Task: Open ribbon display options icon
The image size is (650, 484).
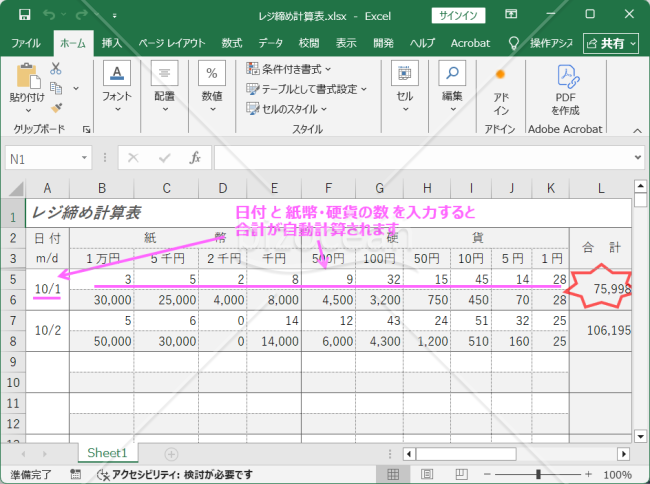Action: (511, 15)
